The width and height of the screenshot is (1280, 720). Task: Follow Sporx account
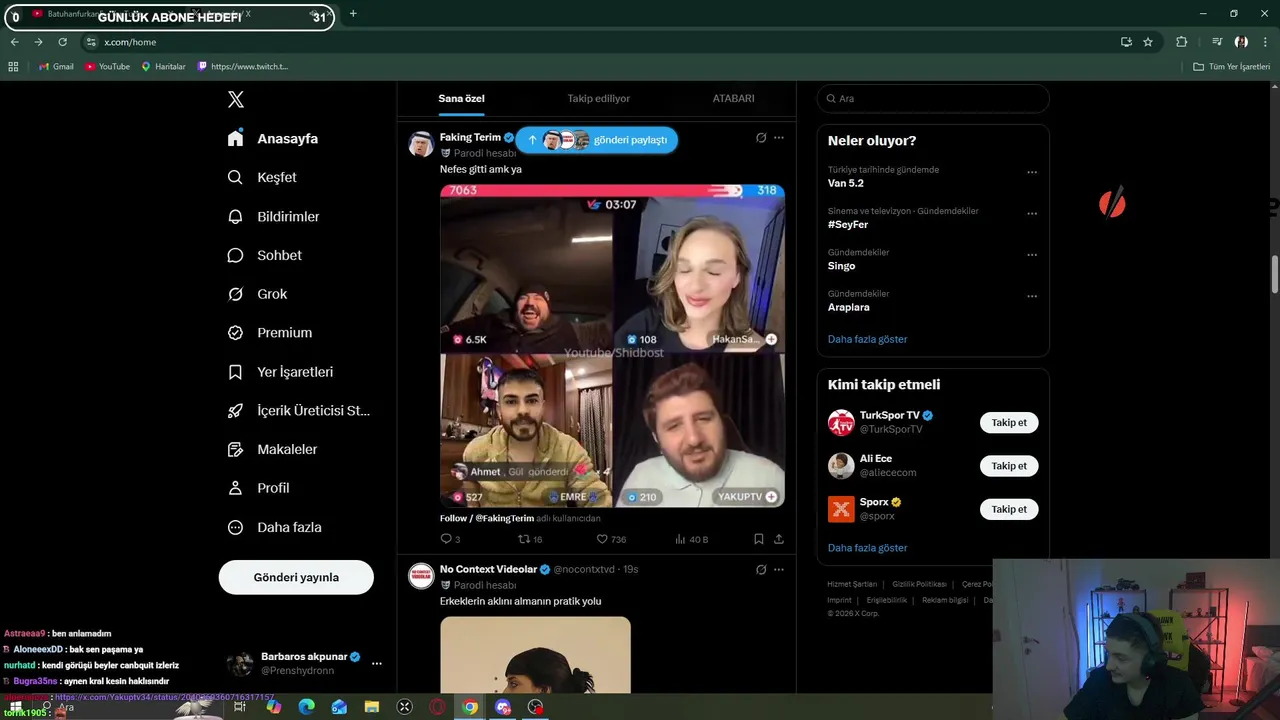pos(1009,509)
